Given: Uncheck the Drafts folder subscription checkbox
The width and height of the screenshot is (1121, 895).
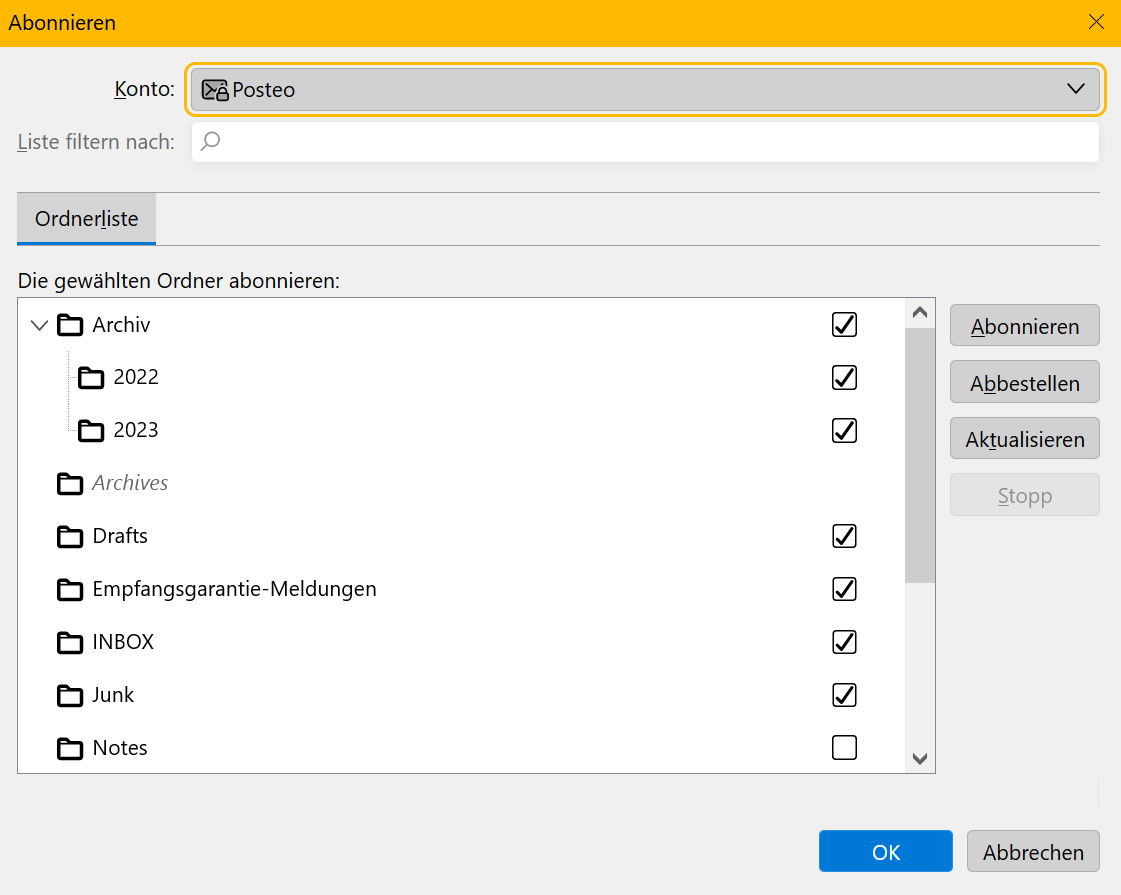Looking at the screenshot, I should point(844,536).
